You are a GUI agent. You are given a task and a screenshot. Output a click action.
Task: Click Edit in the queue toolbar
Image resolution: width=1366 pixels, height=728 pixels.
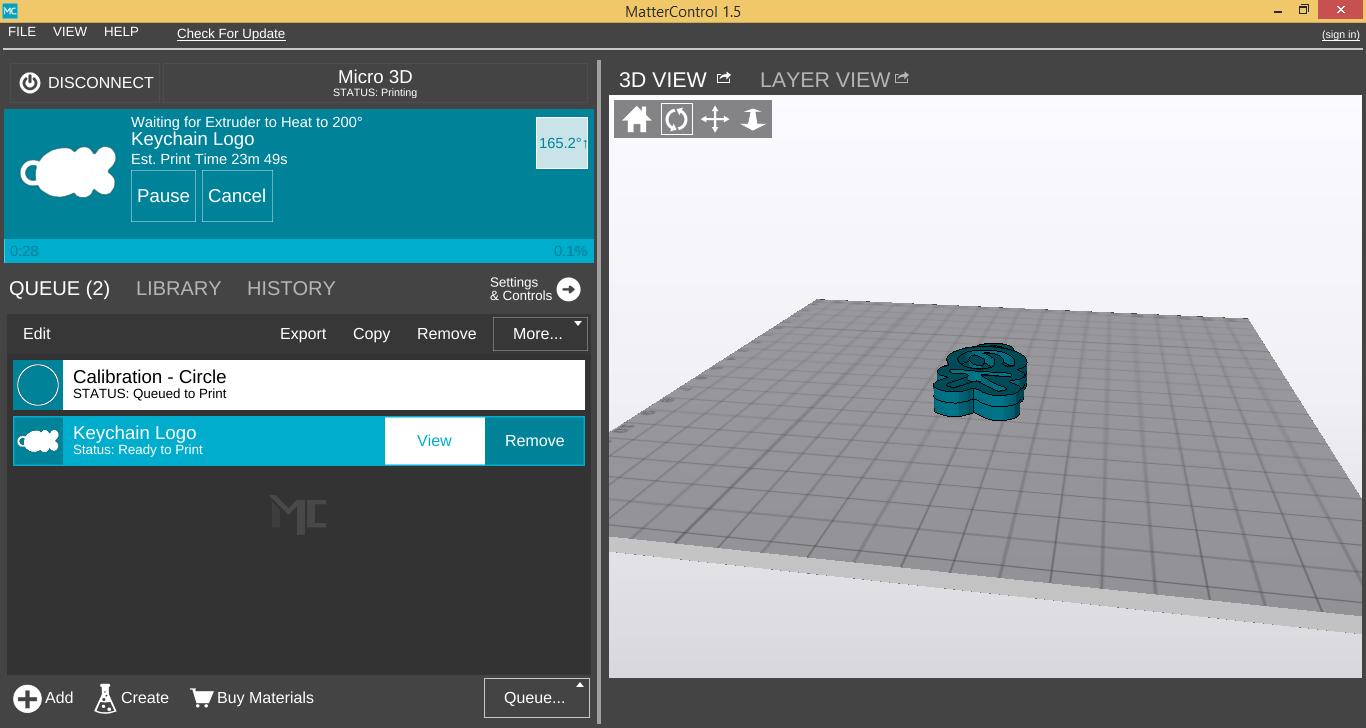click(37, 334)
